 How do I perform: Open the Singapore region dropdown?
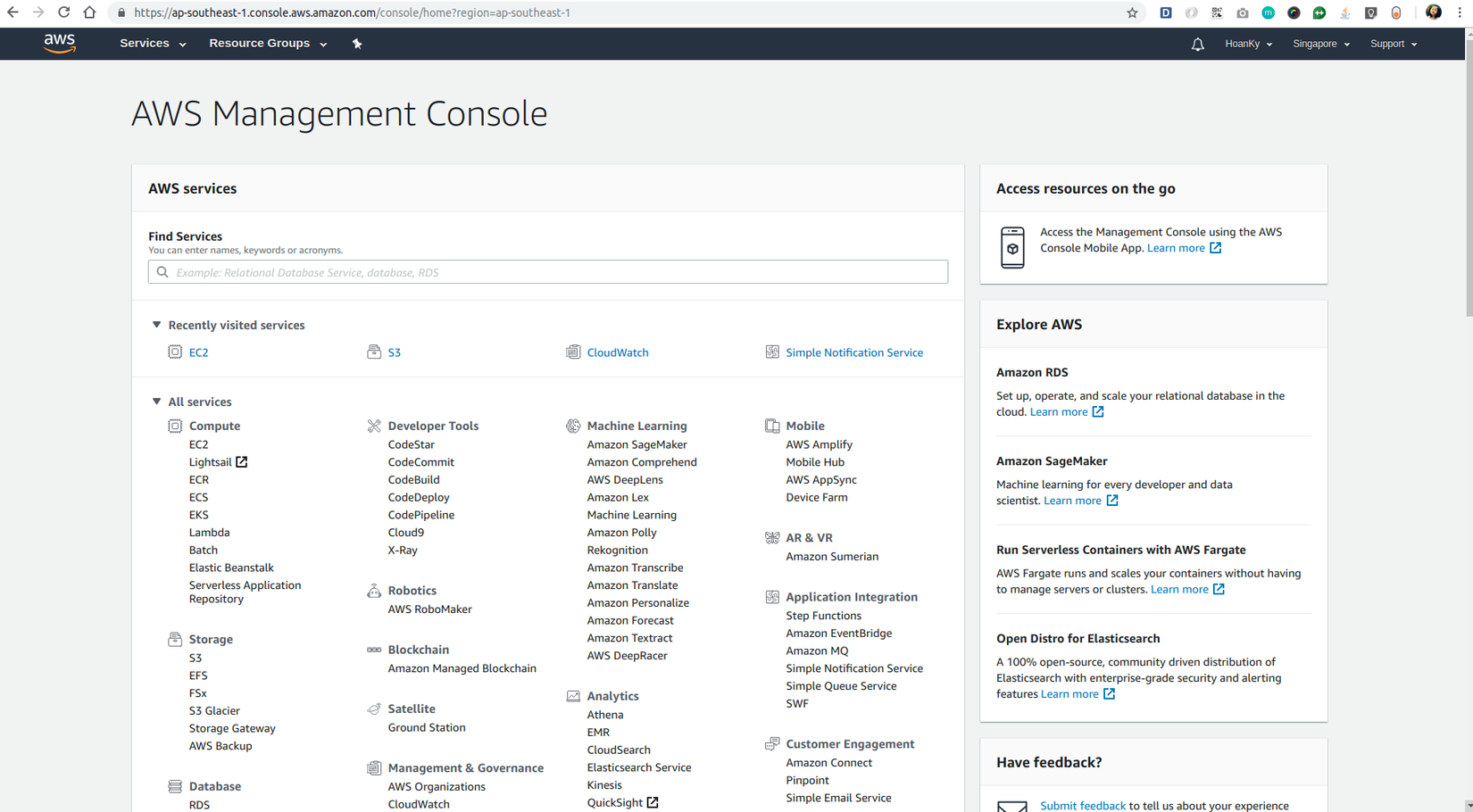click(1320, 44)
